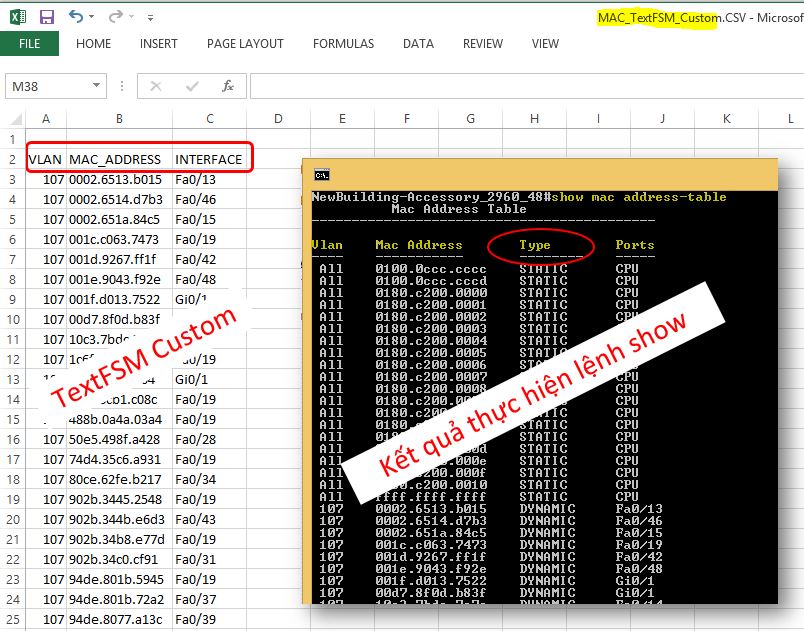Image resolution: width=804 pixels, height=631 pixels.
Task: Switch to the PAGE LAYOUT tab
Action: pyautogui.click(x=245, y=44)
